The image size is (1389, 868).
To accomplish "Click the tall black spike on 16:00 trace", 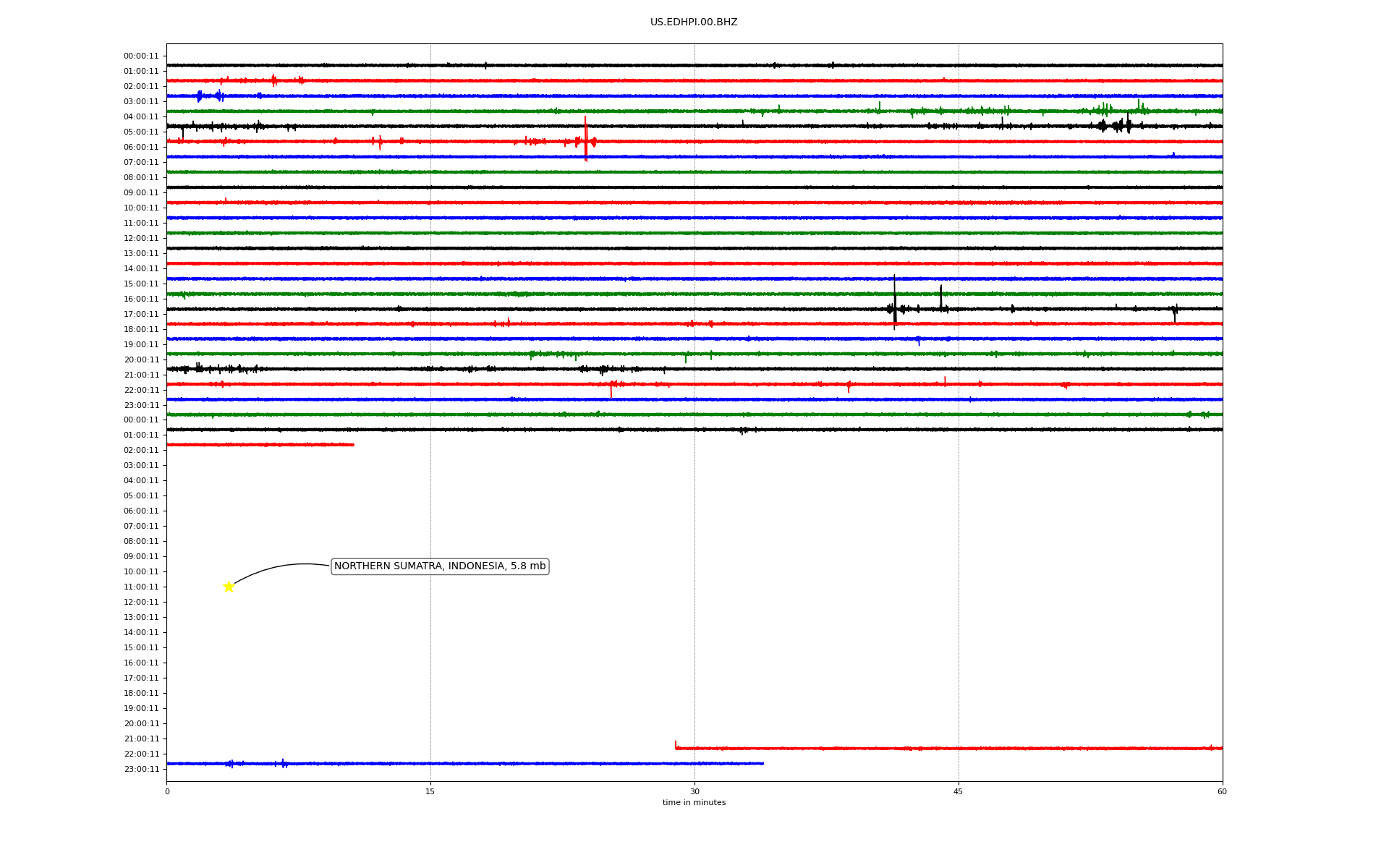I will coord(894,300).
